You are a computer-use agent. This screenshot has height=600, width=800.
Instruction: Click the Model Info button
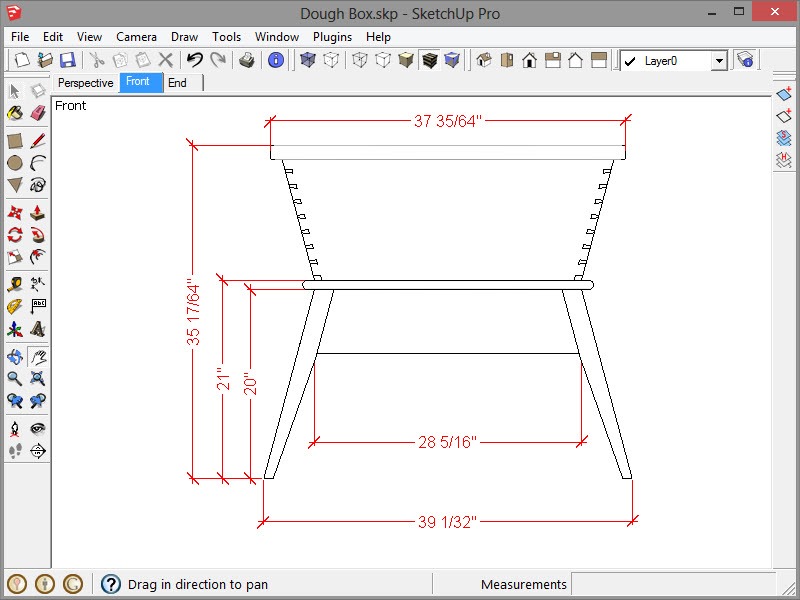pyautogui.click(x=276, y=61)
